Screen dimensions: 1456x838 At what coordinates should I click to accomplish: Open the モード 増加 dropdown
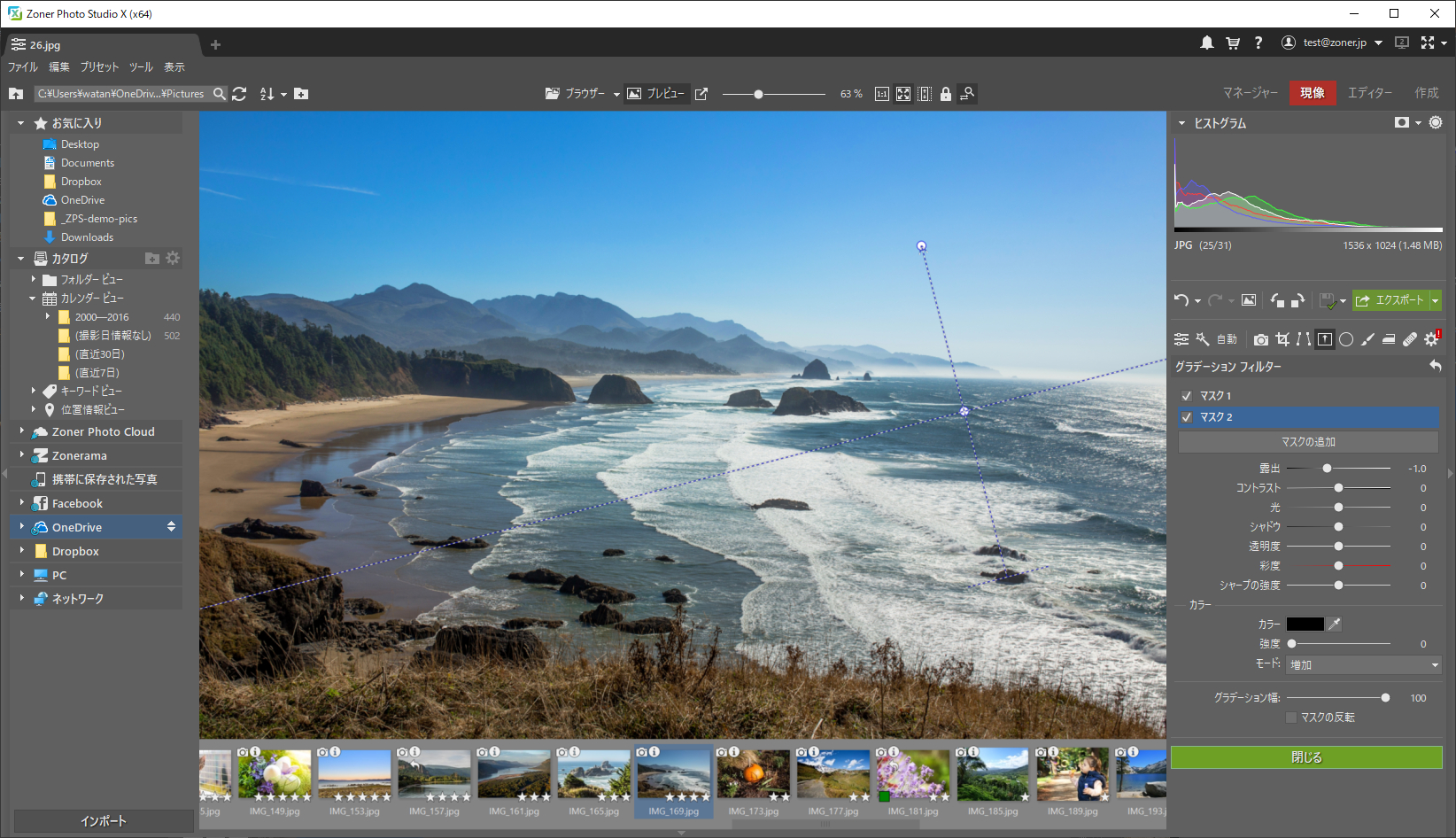(x=1364, y=665)
